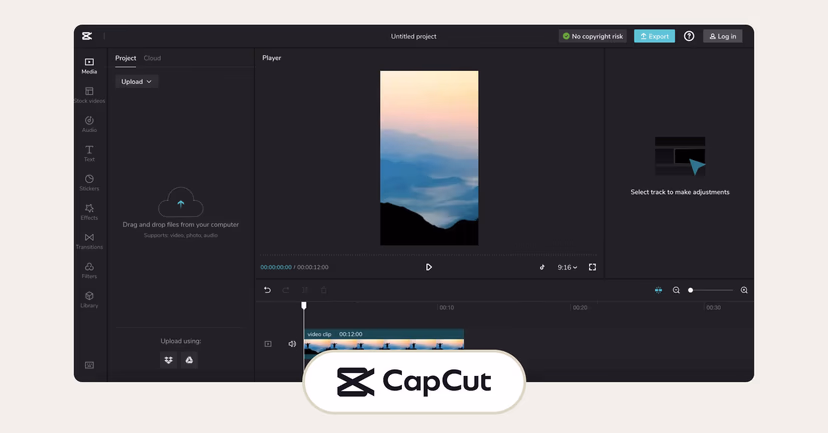Undo the last action in timeline toolbar
Viewport: 828px width, 433px height.
(x=267, y=290)
